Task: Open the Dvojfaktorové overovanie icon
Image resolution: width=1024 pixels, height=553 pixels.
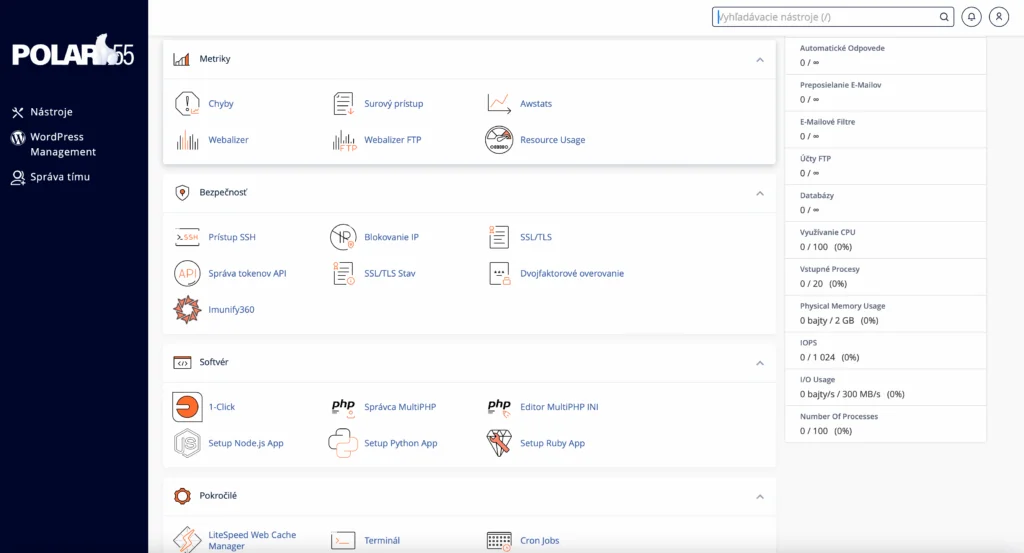Action: pyautogui.click(x=500, y=274)
